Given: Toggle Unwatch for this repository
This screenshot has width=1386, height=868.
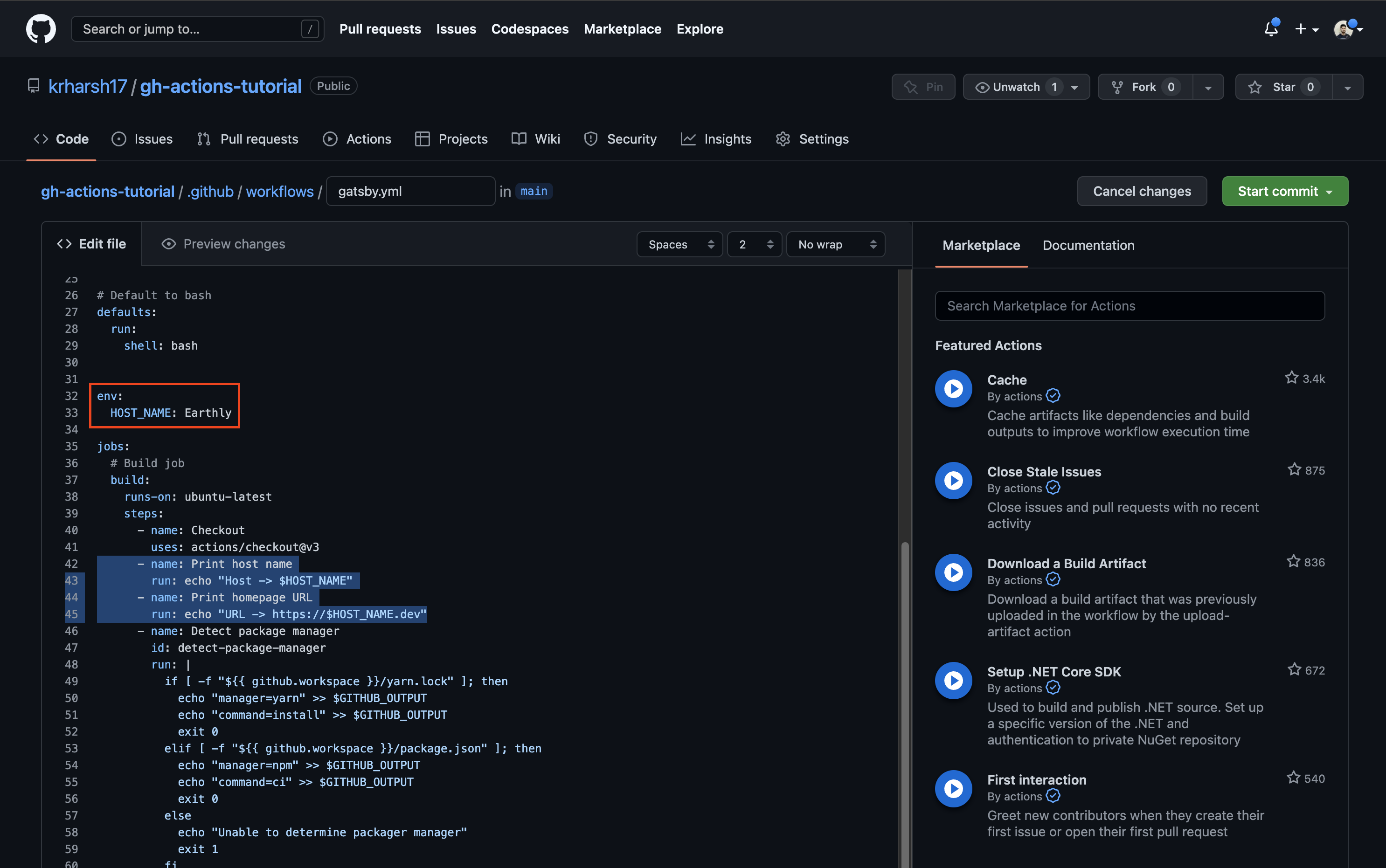Looking at the screenshot, I should (x=1015, y=87).
